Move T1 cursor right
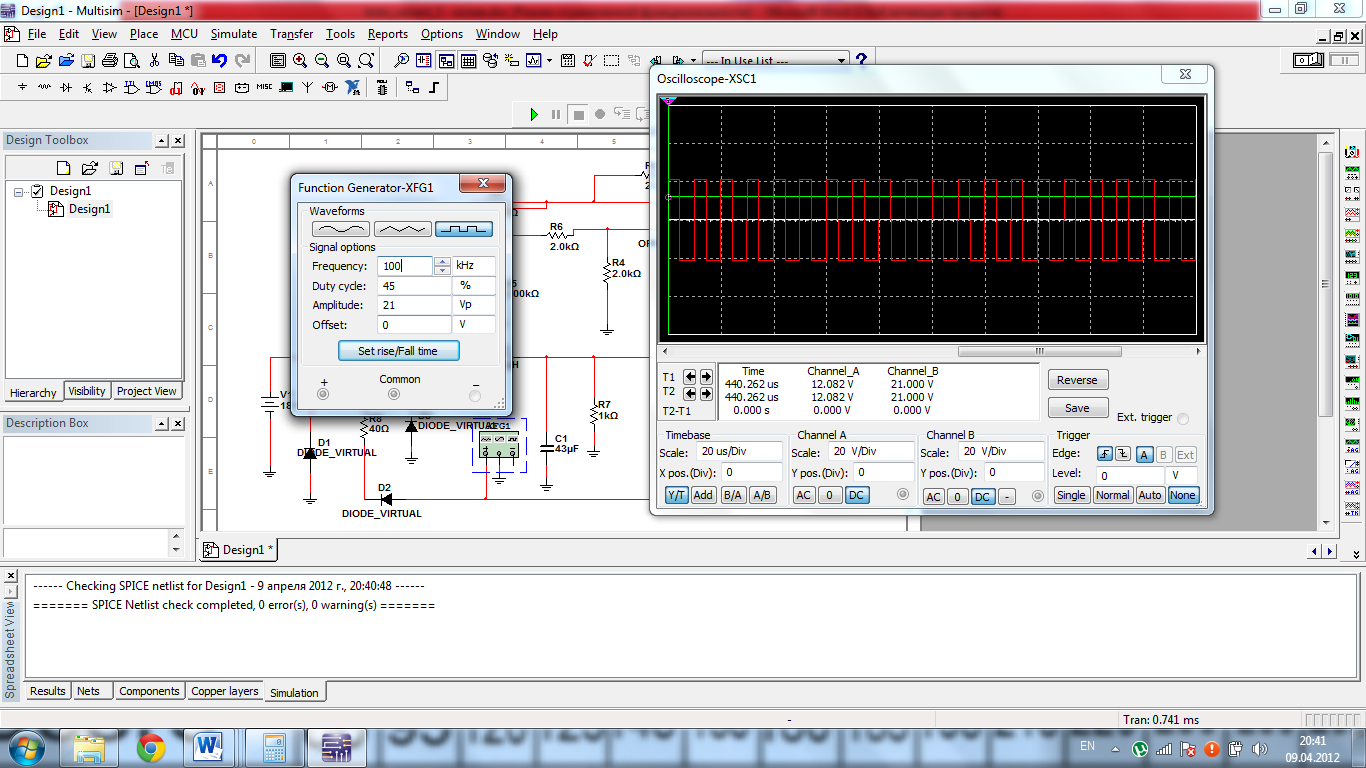Viewport: 1366px width, 768px height. pyautogui.click(x=706, y=377)
